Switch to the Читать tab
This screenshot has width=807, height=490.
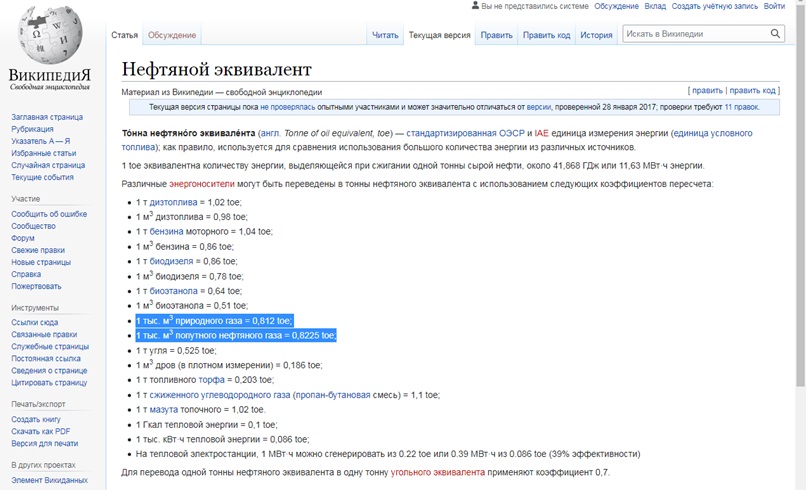385,35
